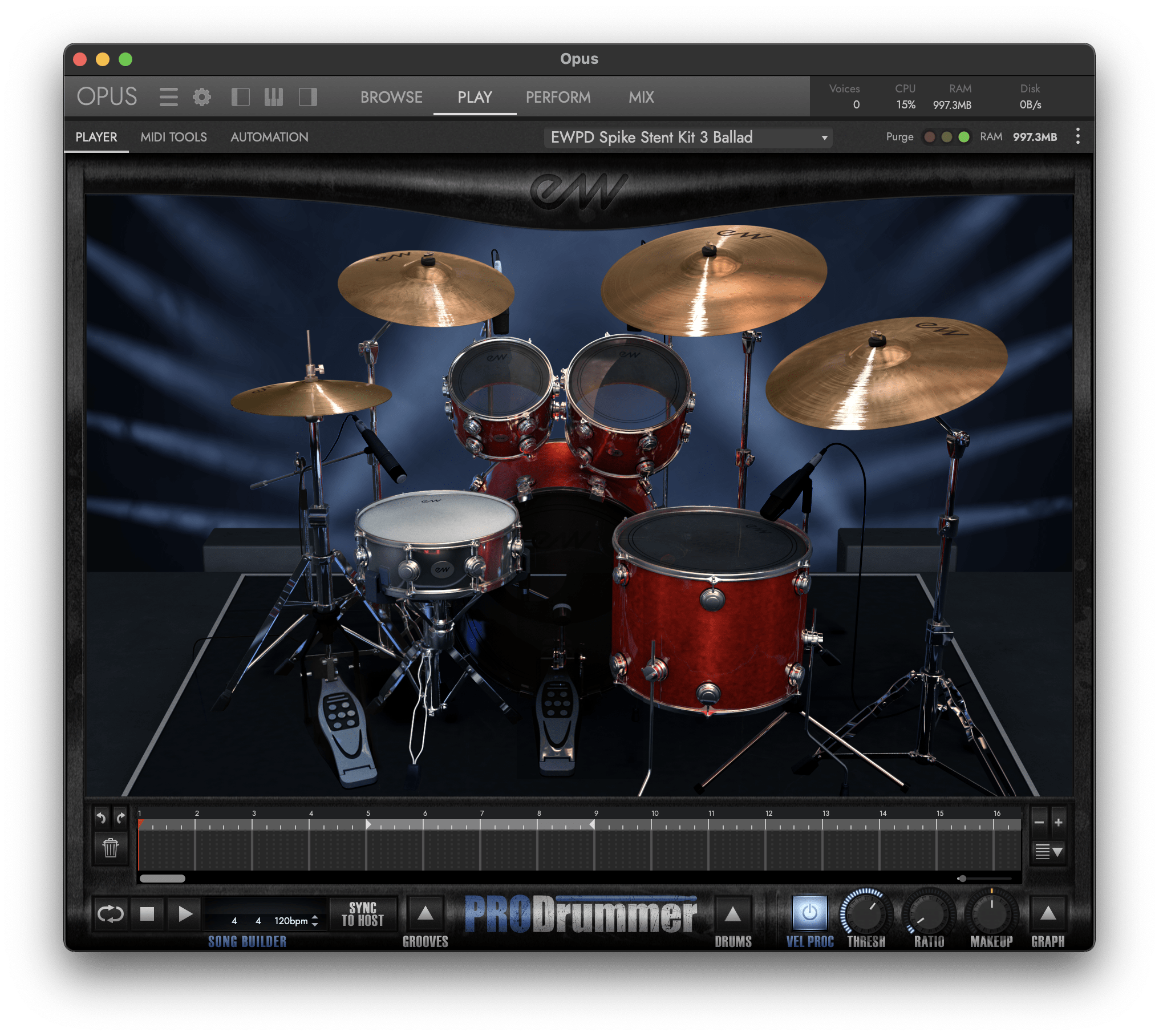The image size is (1159, 1036).
Task: Enable SYNC TO HOST
Action: point(363,914)
